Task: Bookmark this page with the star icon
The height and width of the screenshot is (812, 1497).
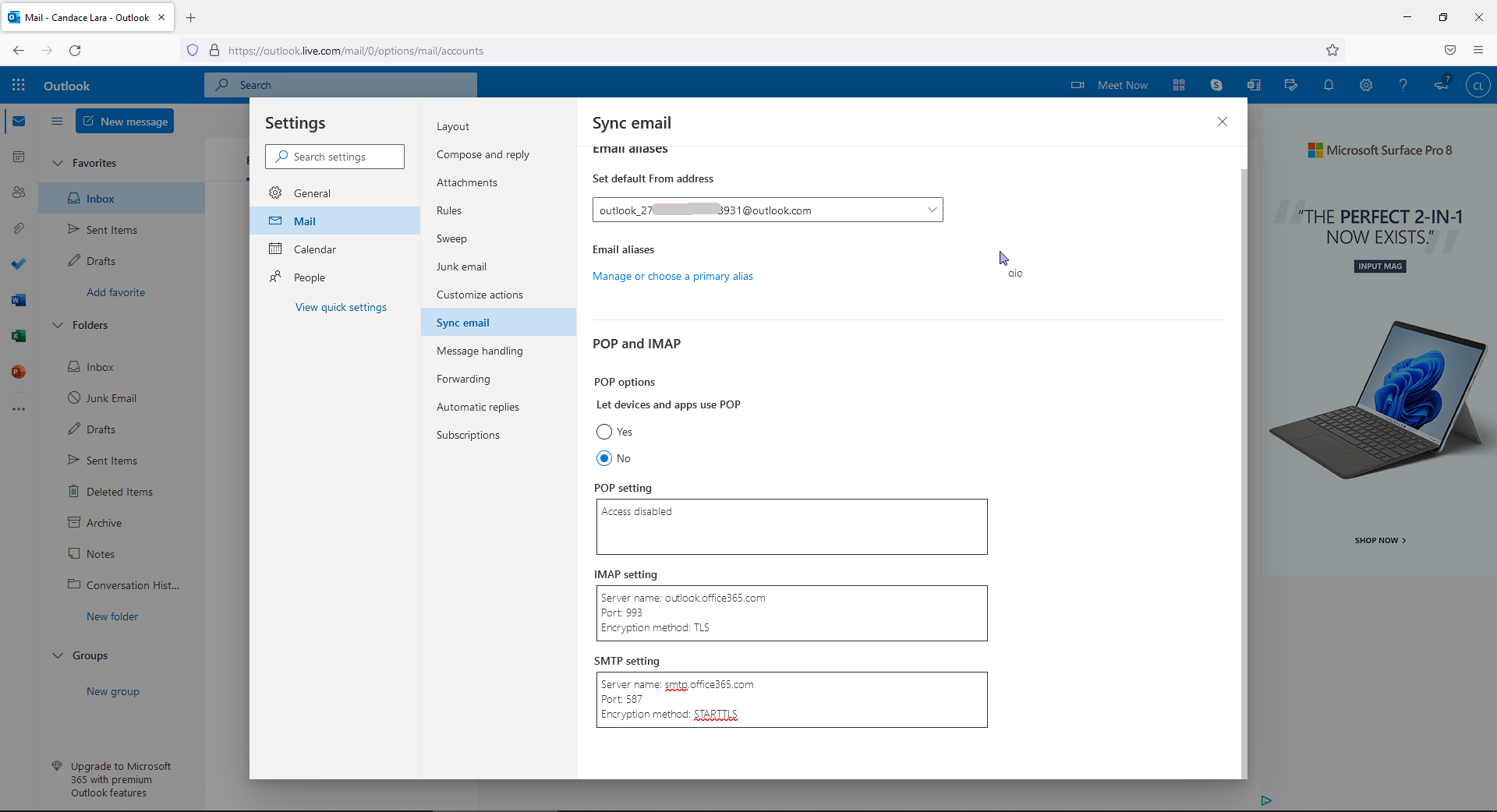Action: click(x=1332, y=51)
